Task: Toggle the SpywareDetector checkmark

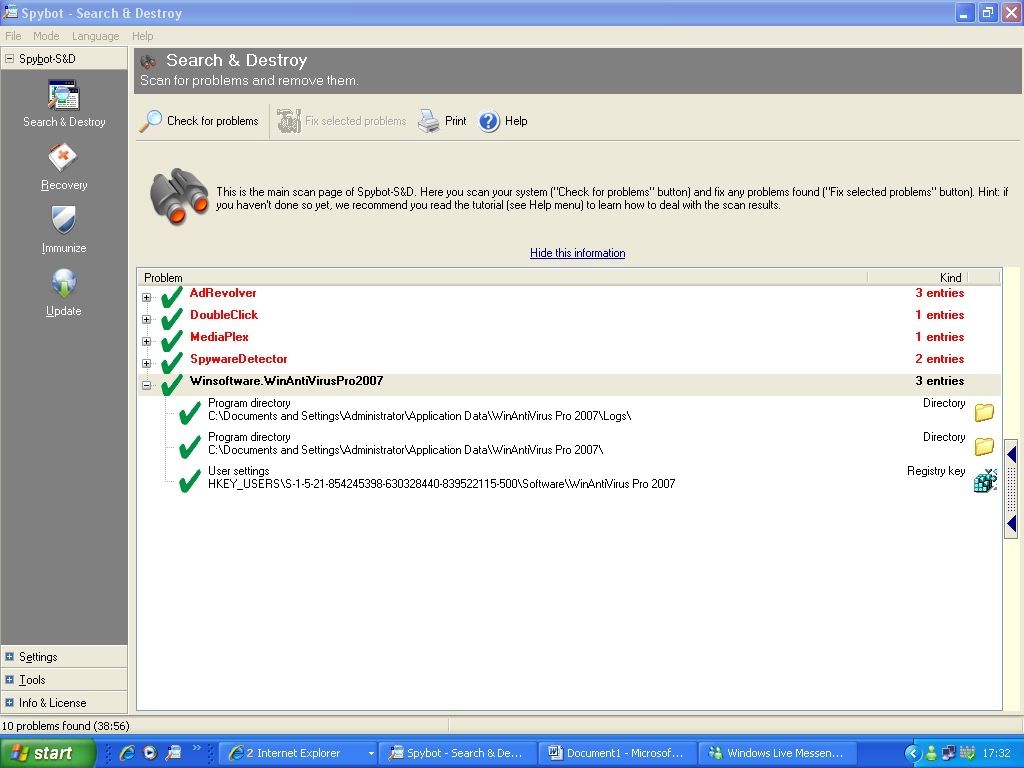Action: pos(172,362)
